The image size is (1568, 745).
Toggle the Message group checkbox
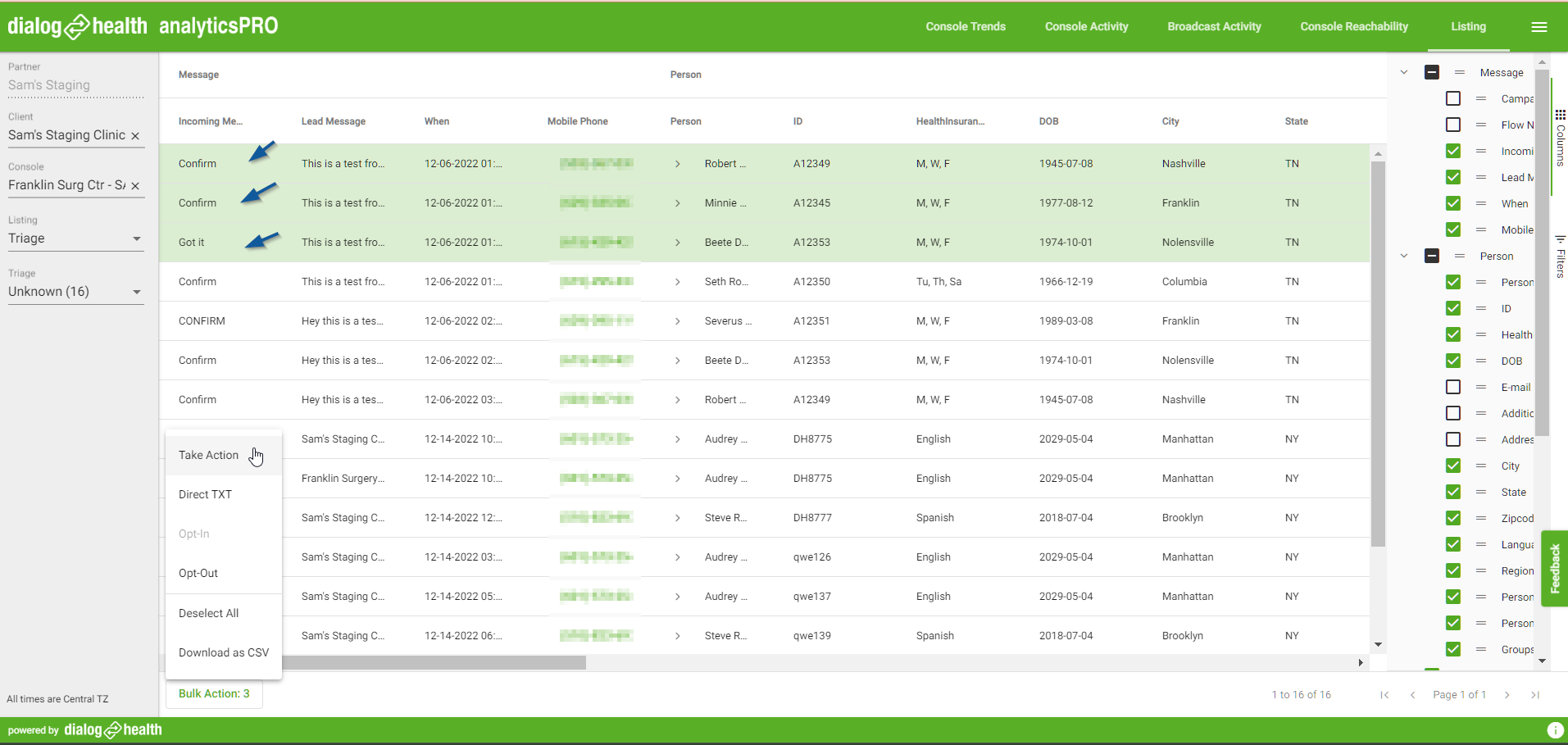click(1432, 72)
